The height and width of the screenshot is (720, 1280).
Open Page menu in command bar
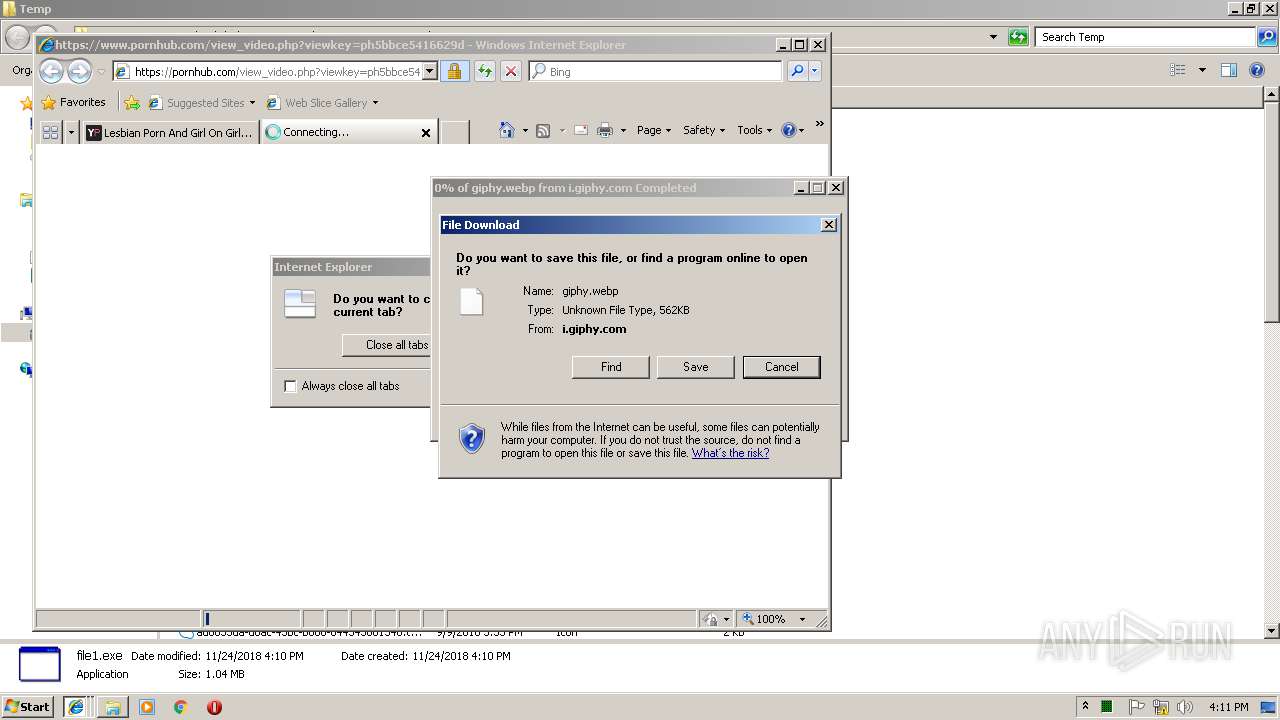point(654,130)
